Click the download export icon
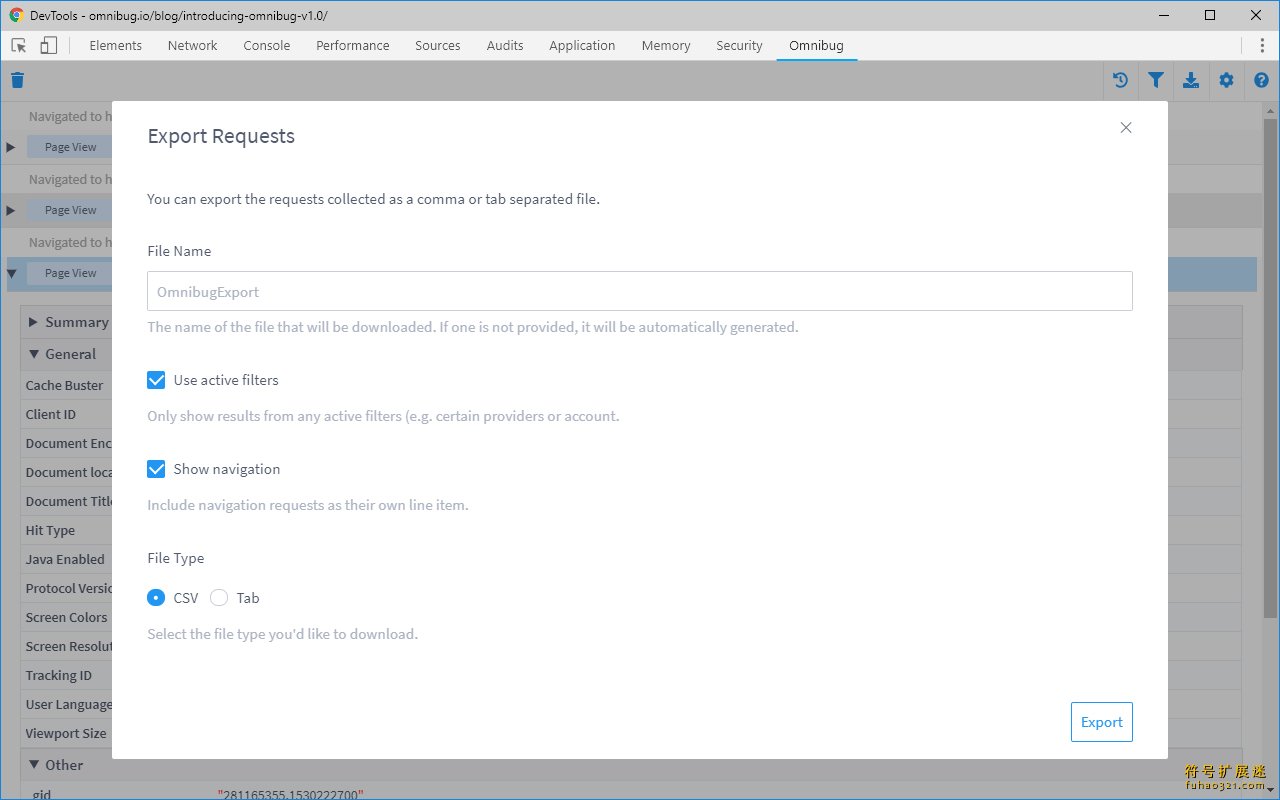 1191,81
